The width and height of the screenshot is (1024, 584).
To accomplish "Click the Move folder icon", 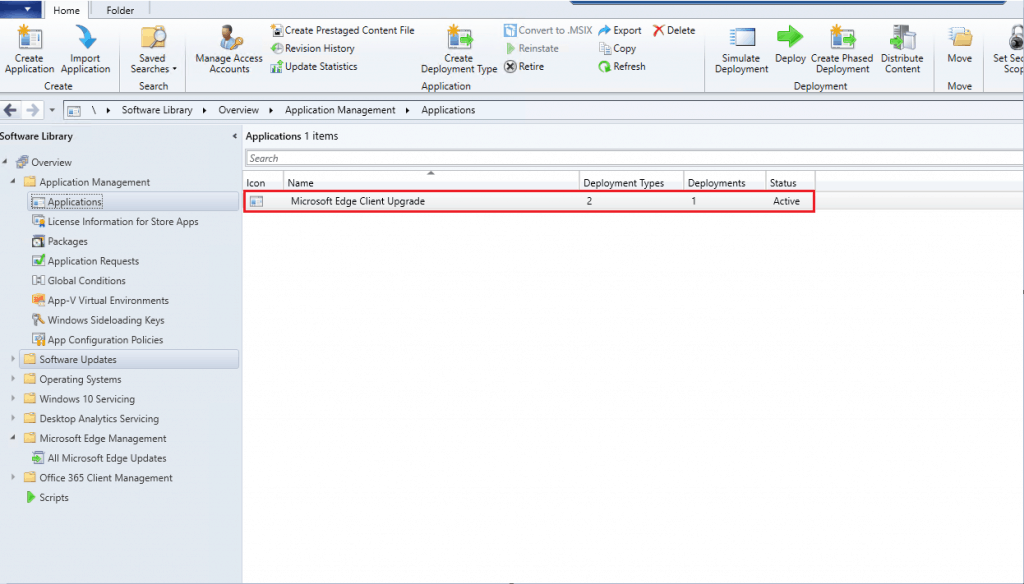I will (959, 38).
